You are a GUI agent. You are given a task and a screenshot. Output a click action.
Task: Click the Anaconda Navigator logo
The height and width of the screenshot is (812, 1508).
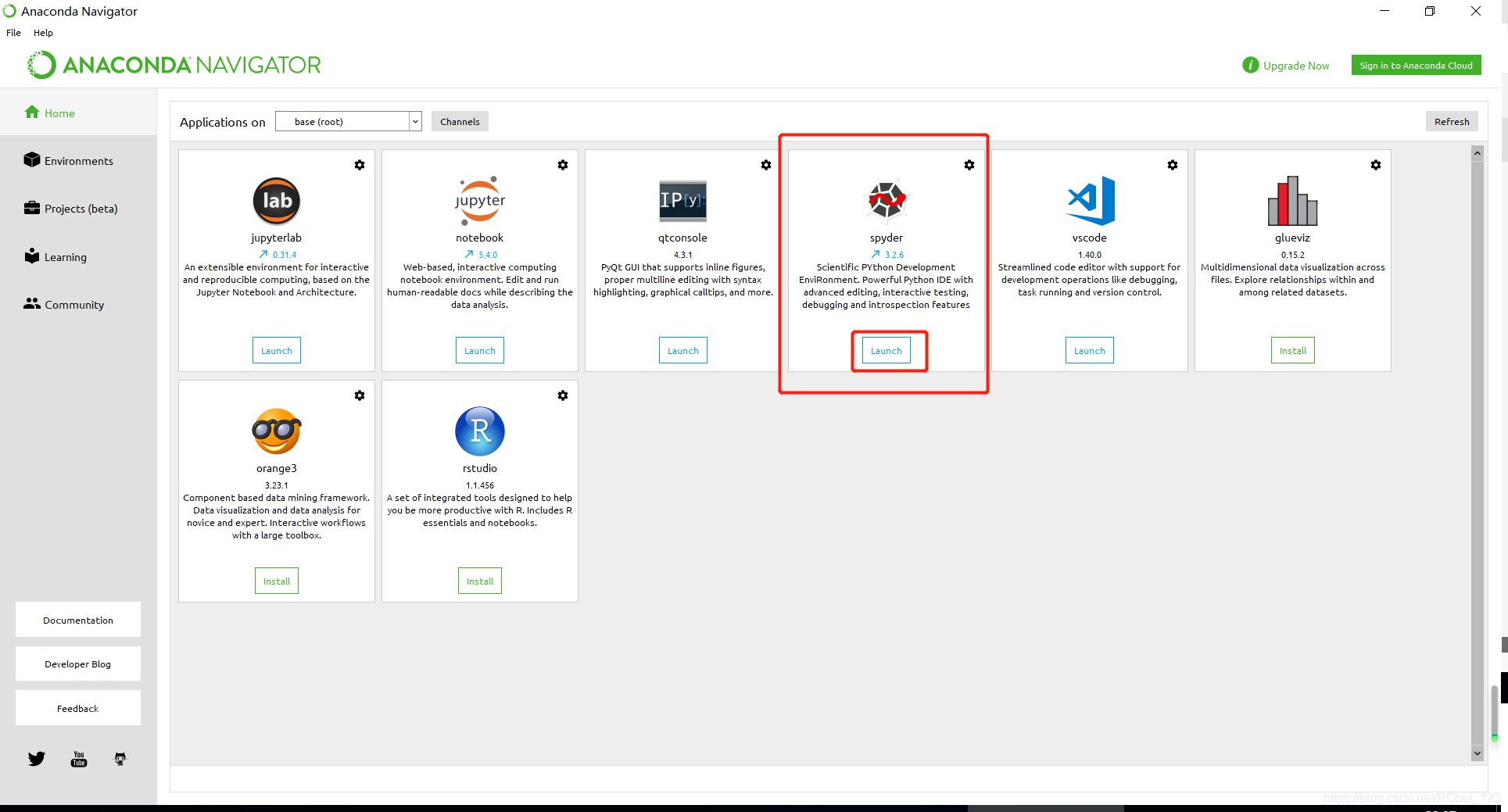pyautogui.click(x=174, y=65)
